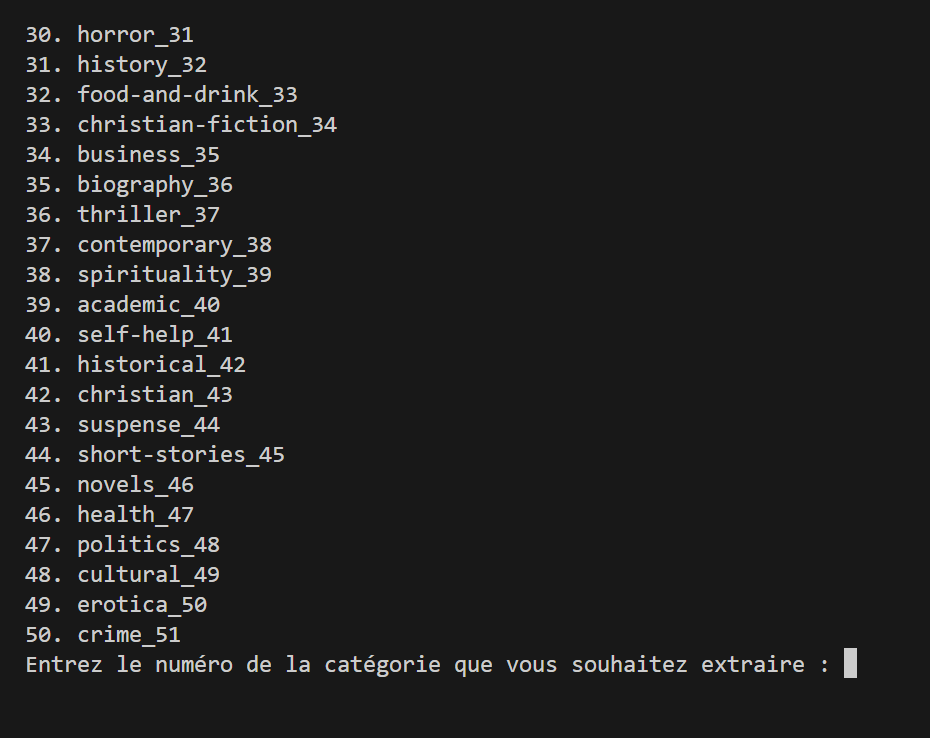930x738 pixels.
Task: Click the history_32 text line
Action: point(142,65)
